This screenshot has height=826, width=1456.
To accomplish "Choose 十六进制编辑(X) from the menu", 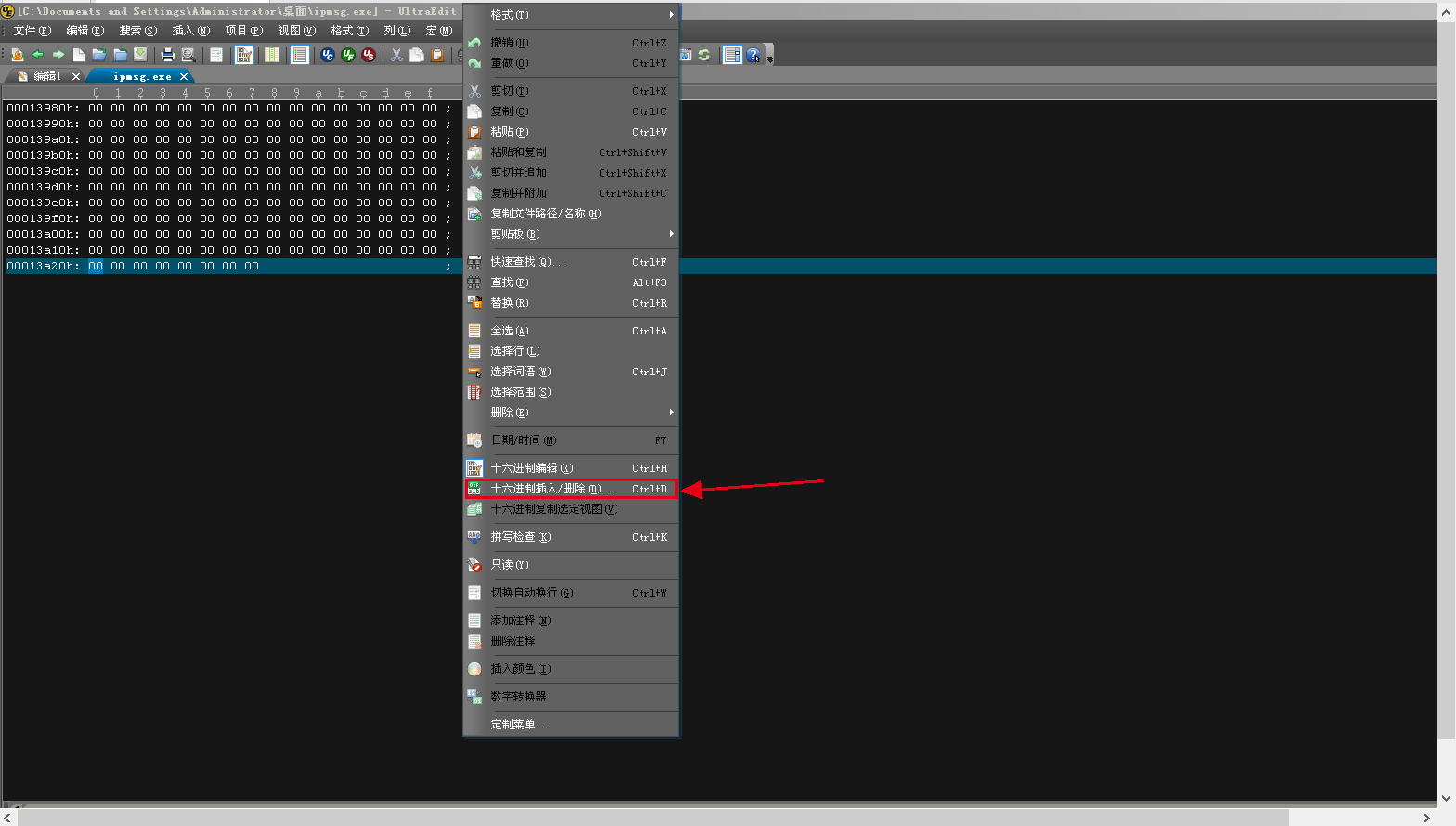I will click(x=571, y=468).
